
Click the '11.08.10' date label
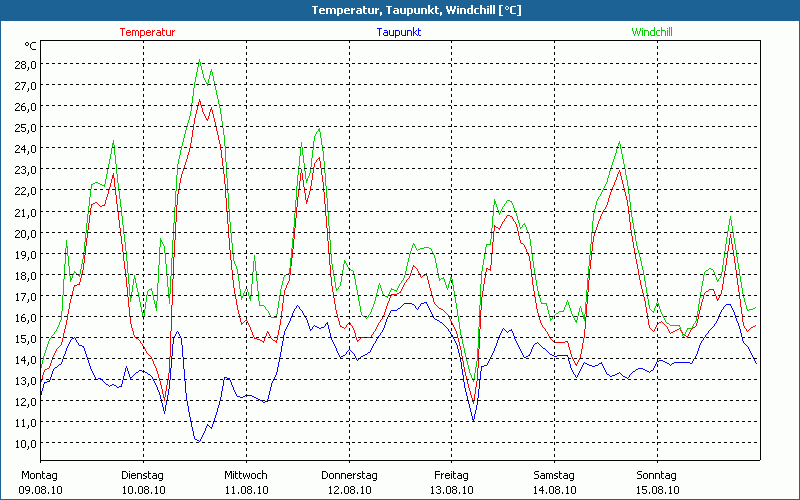click(246, 490)
